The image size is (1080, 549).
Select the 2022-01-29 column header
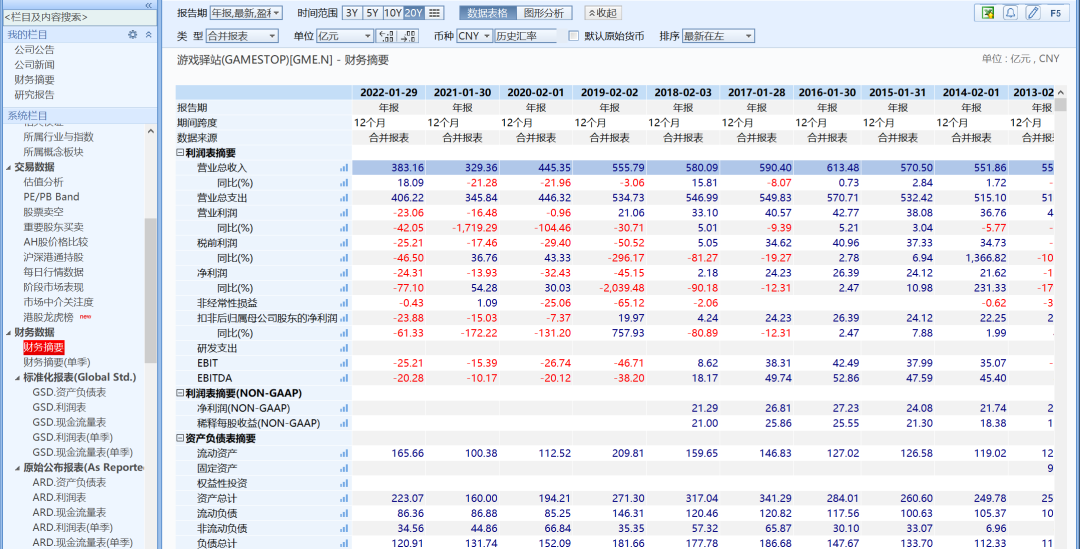[x=388, y=92]
